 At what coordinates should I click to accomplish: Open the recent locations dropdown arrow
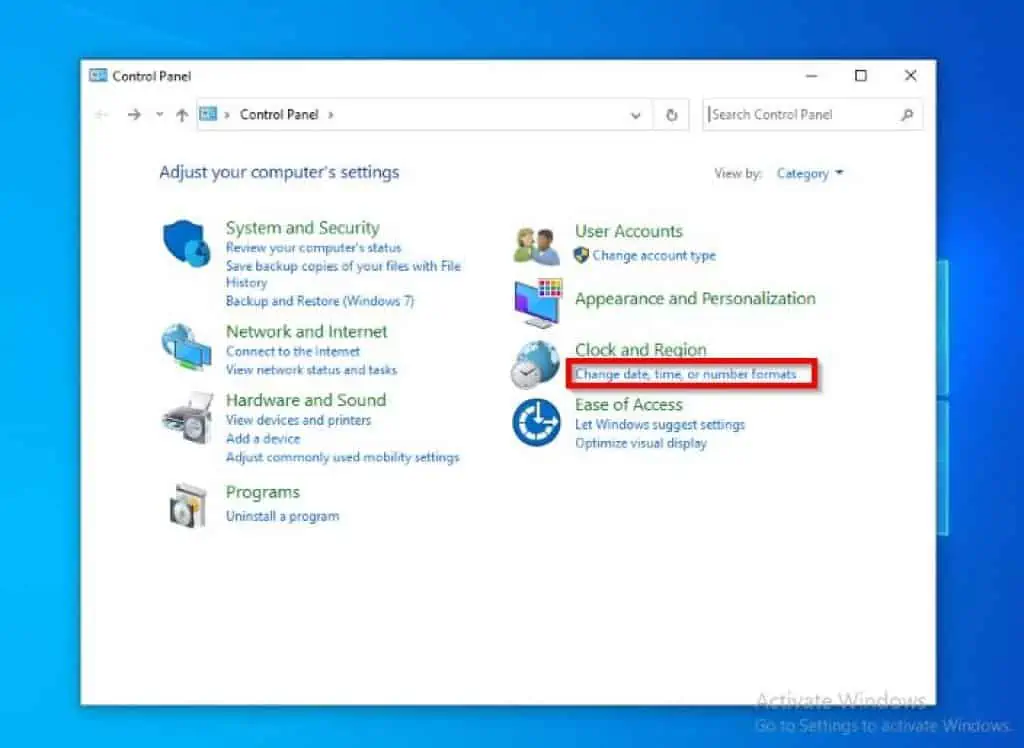pyautogui.click(x=159, y=115)
